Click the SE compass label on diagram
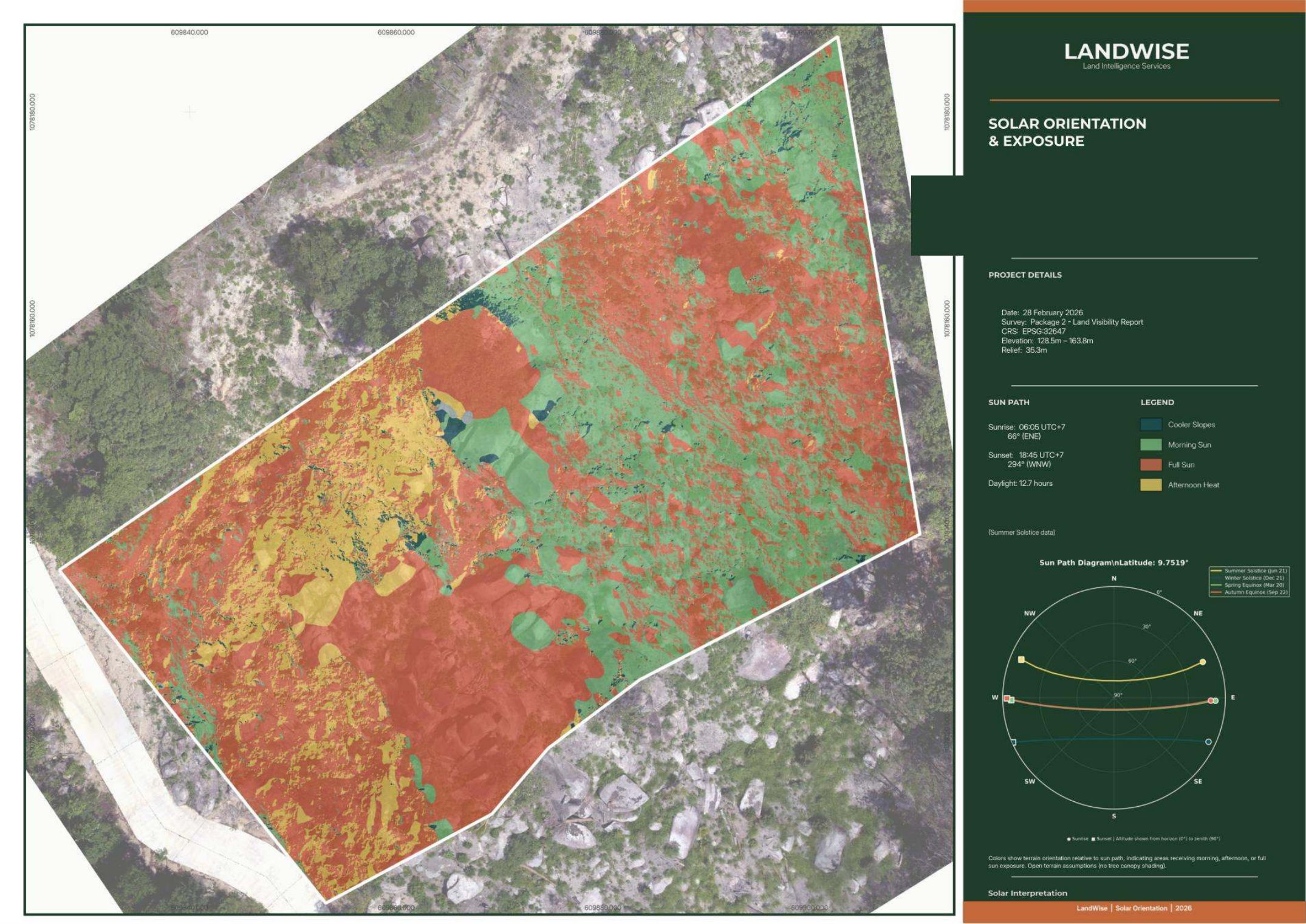Image resolution: width=1306 pixels, height=924 pixels. [x=1198, y=781]
